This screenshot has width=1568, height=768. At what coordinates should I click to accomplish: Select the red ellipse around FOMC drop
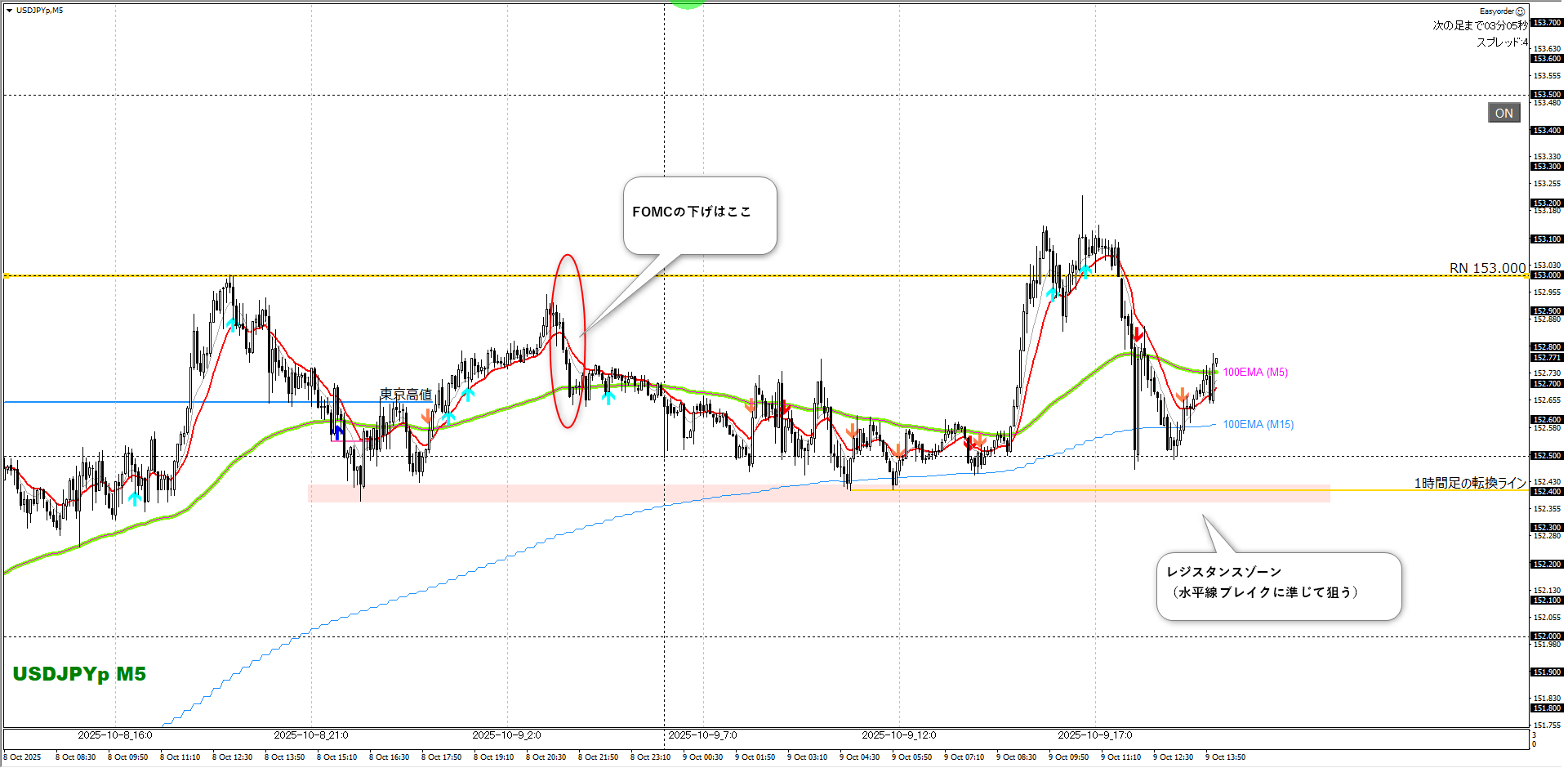click(x=568, y=341)
